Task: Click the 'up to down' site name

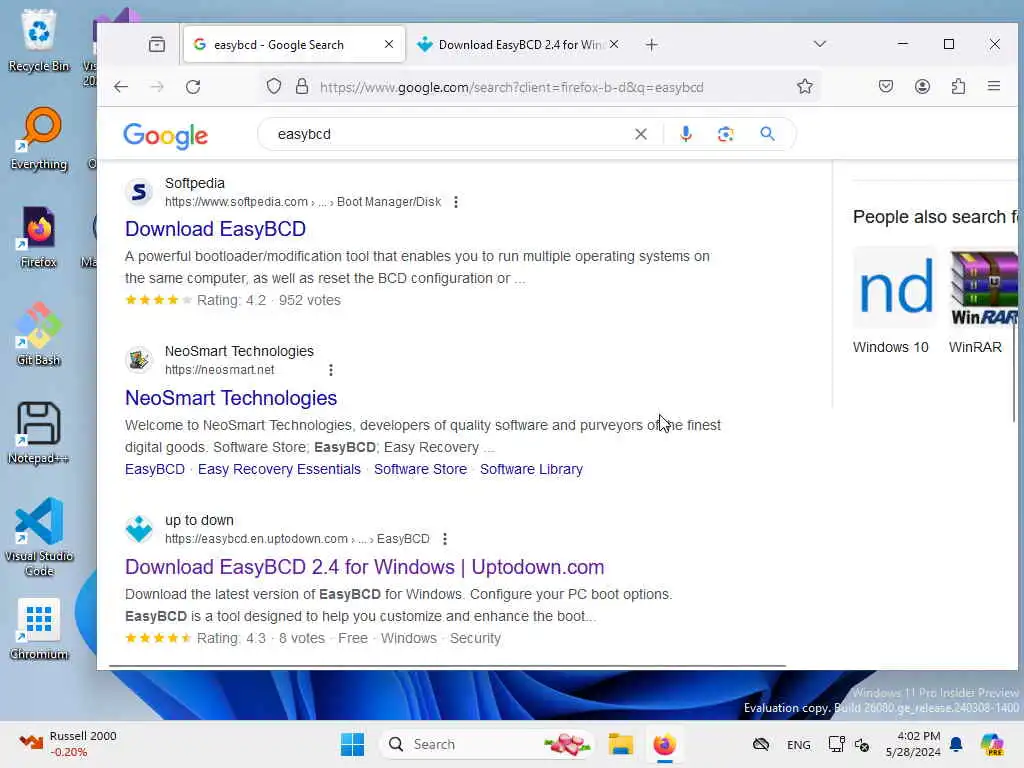Action: click(x=199, y=520)
